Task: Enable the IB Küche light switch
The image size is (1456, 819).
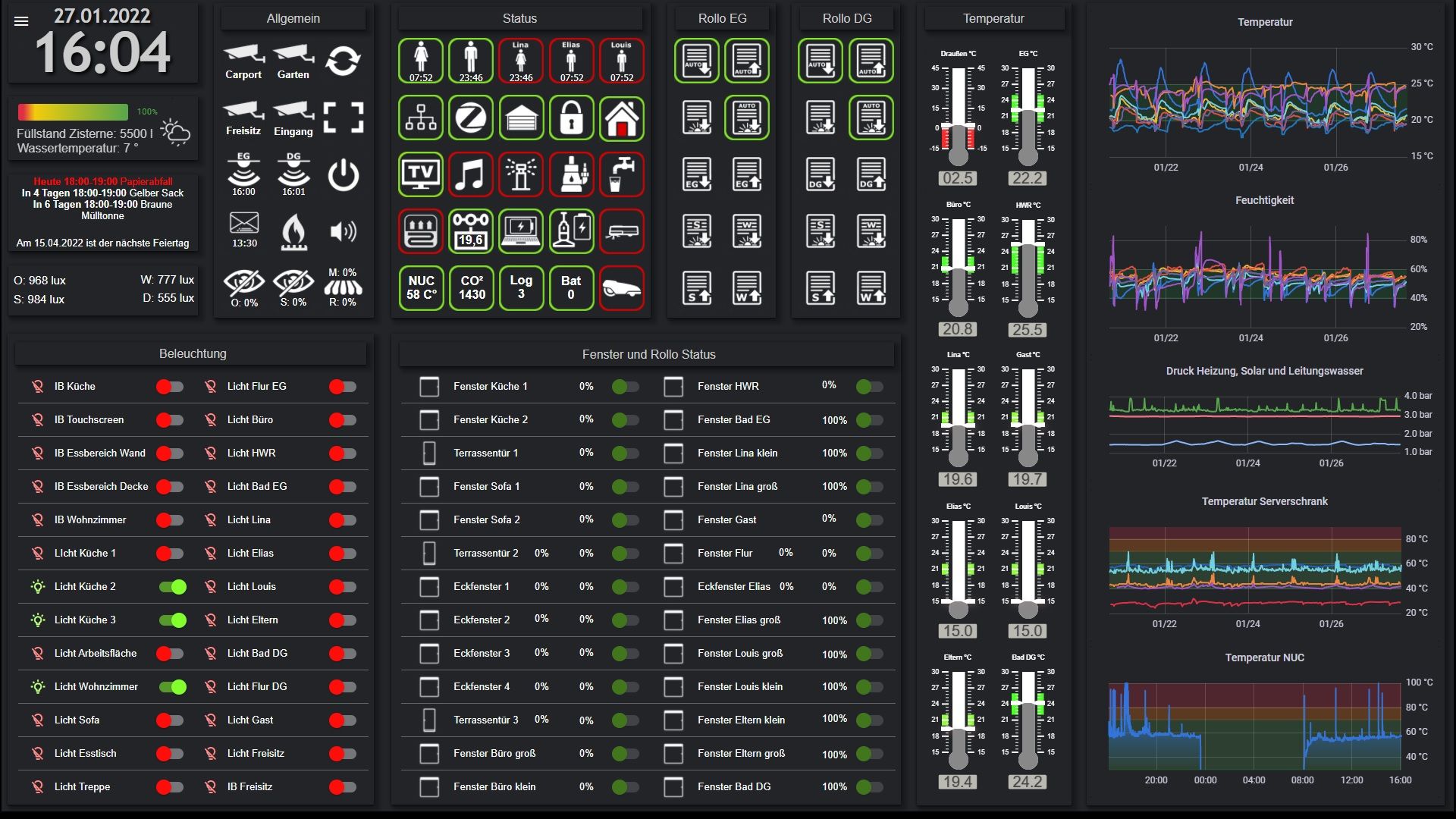Action: (170, 387)
